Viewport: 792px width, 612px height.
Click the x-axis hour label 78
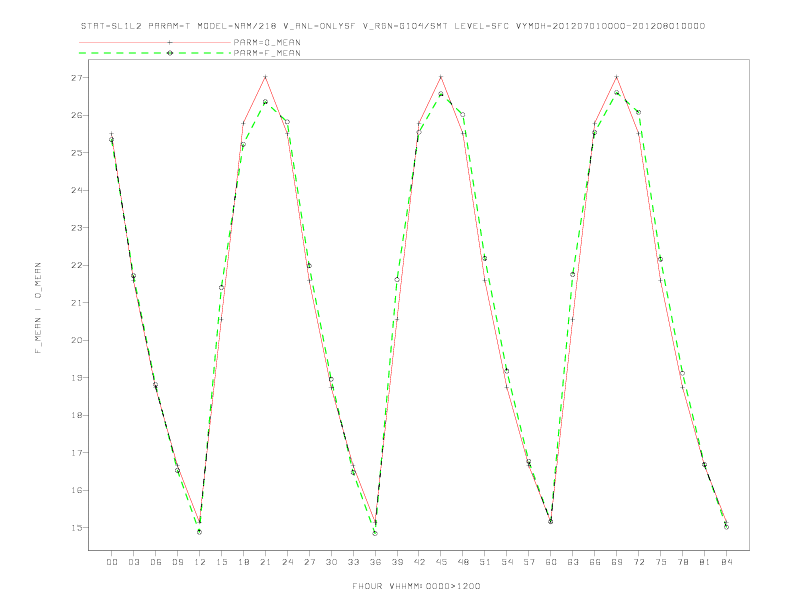682,562
